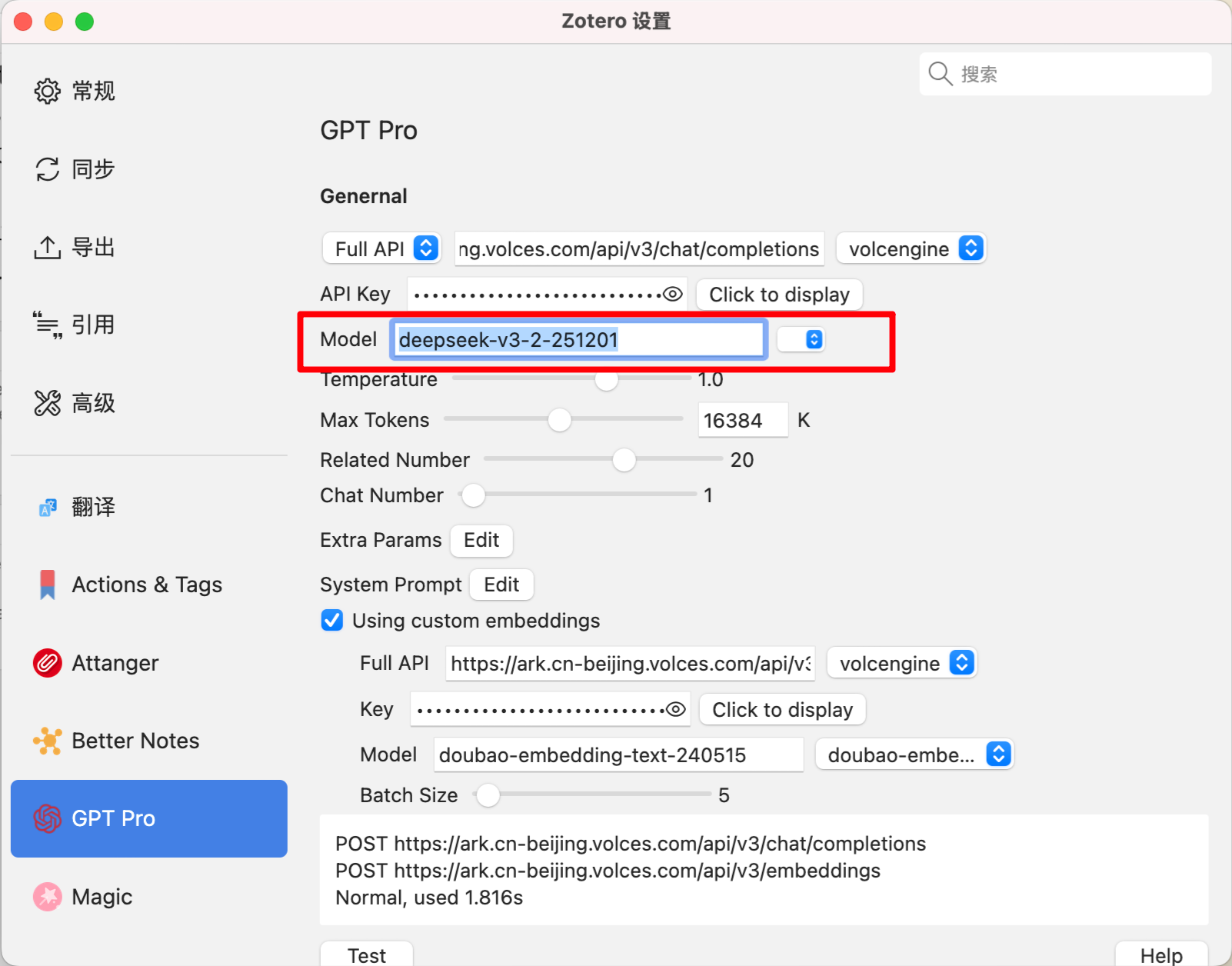The image size is (1232, 966).
Task: Open the 引用 settings pane
Action: pos(149,325)
